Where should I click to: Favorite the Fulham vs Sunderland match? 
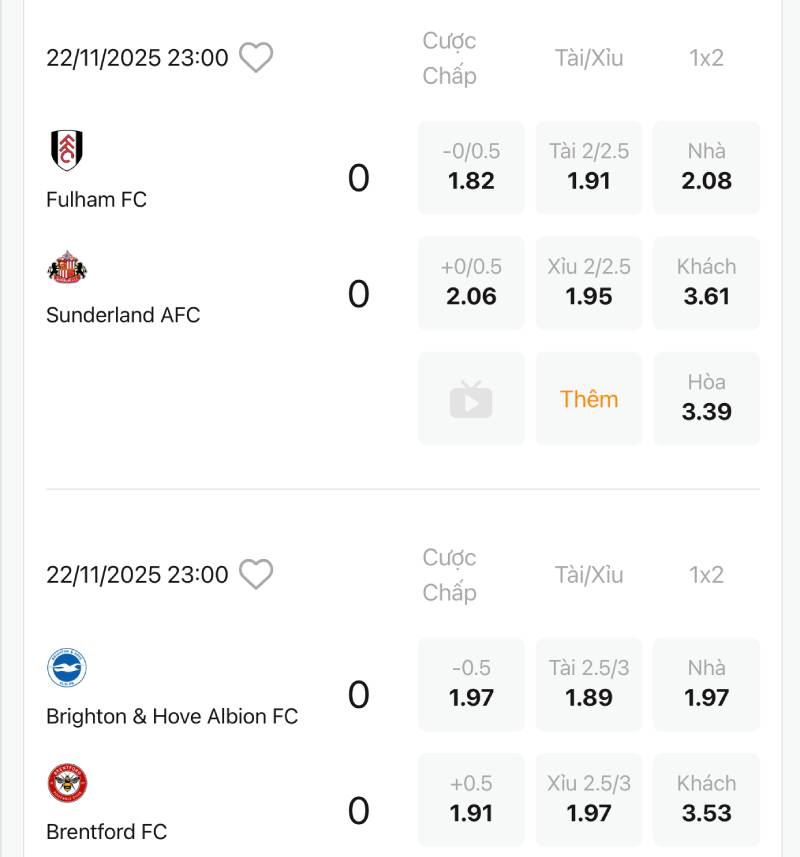(x=256, y=58)
